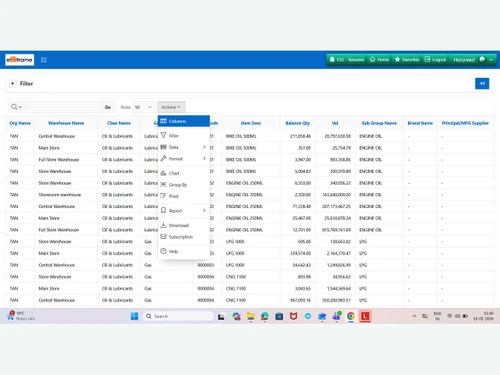Open the Microsoft Store taskbar icon
Screen dimensions: 500x375
pyautogui.click(x=279, y=316)
